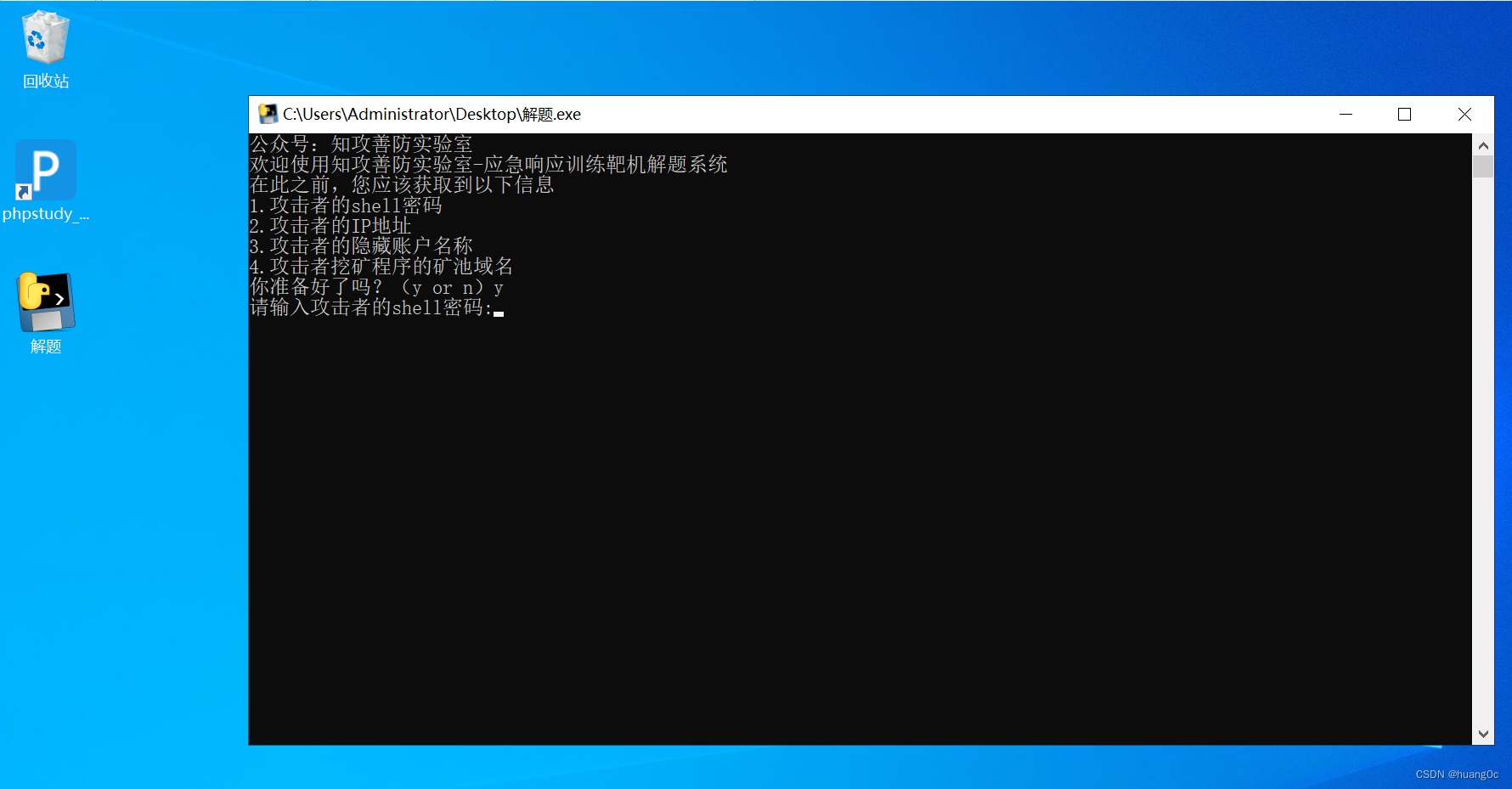Click the line 1.攻击者的shell密码

point(346,206)
